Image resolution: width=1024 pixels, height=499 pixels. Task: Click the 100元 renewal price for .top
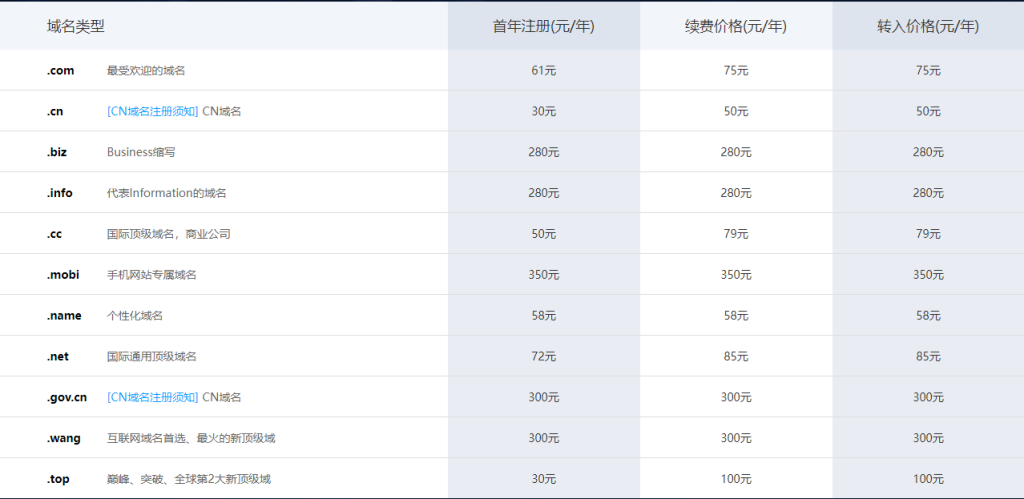[736, 479]
